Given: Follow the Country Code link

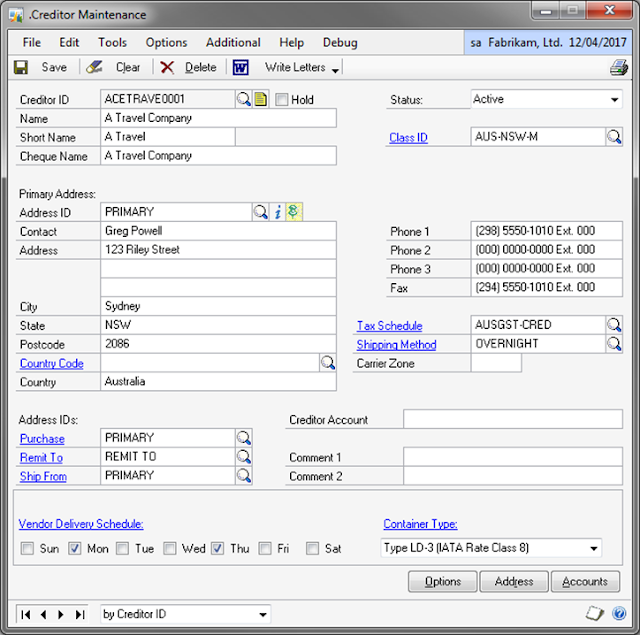Looking at the screenshot, I should coord(51,363).
